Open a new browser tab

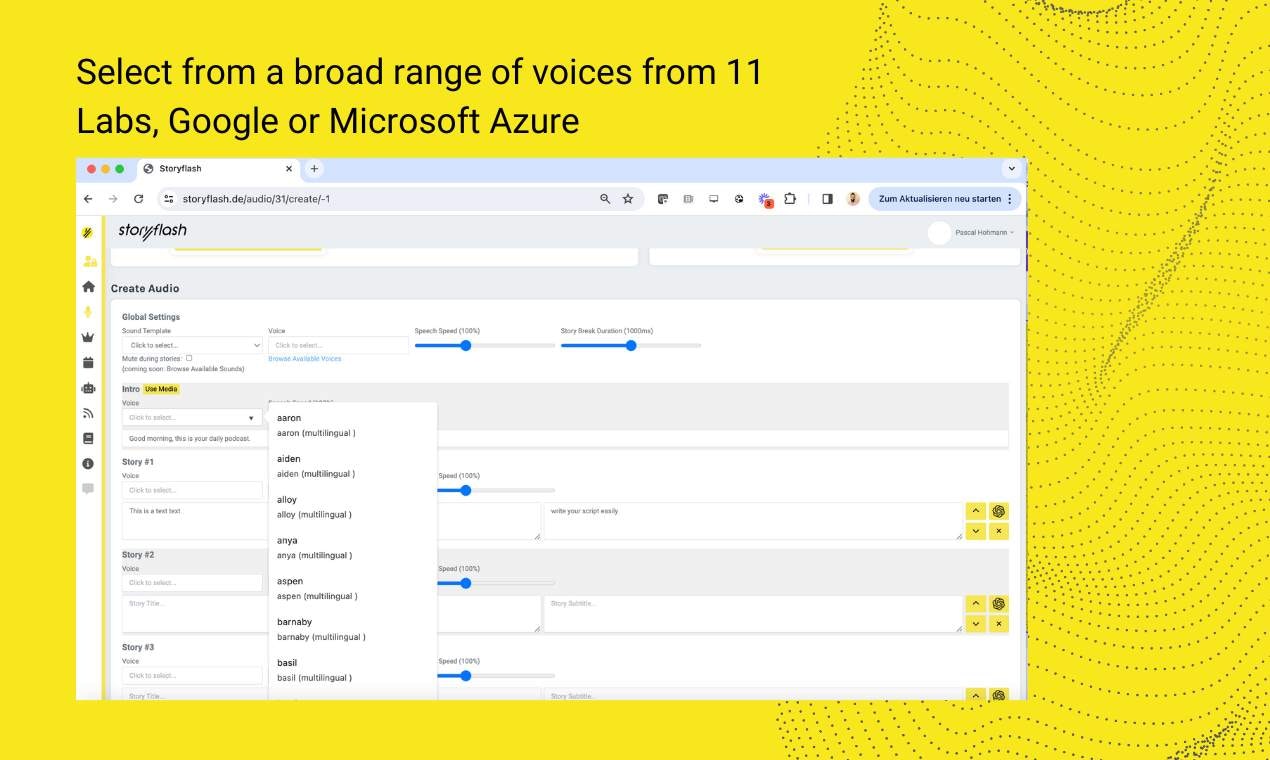point(314,169)
